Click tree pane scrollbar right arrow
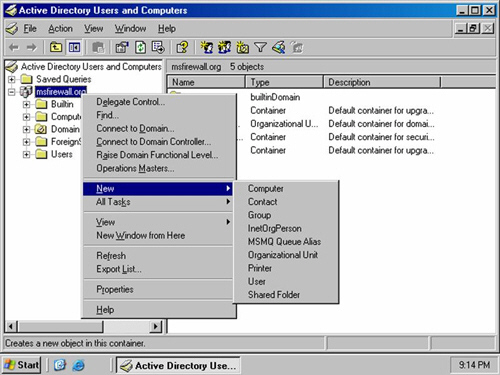Viewport: 500px width, 375px height. (155, 326)
